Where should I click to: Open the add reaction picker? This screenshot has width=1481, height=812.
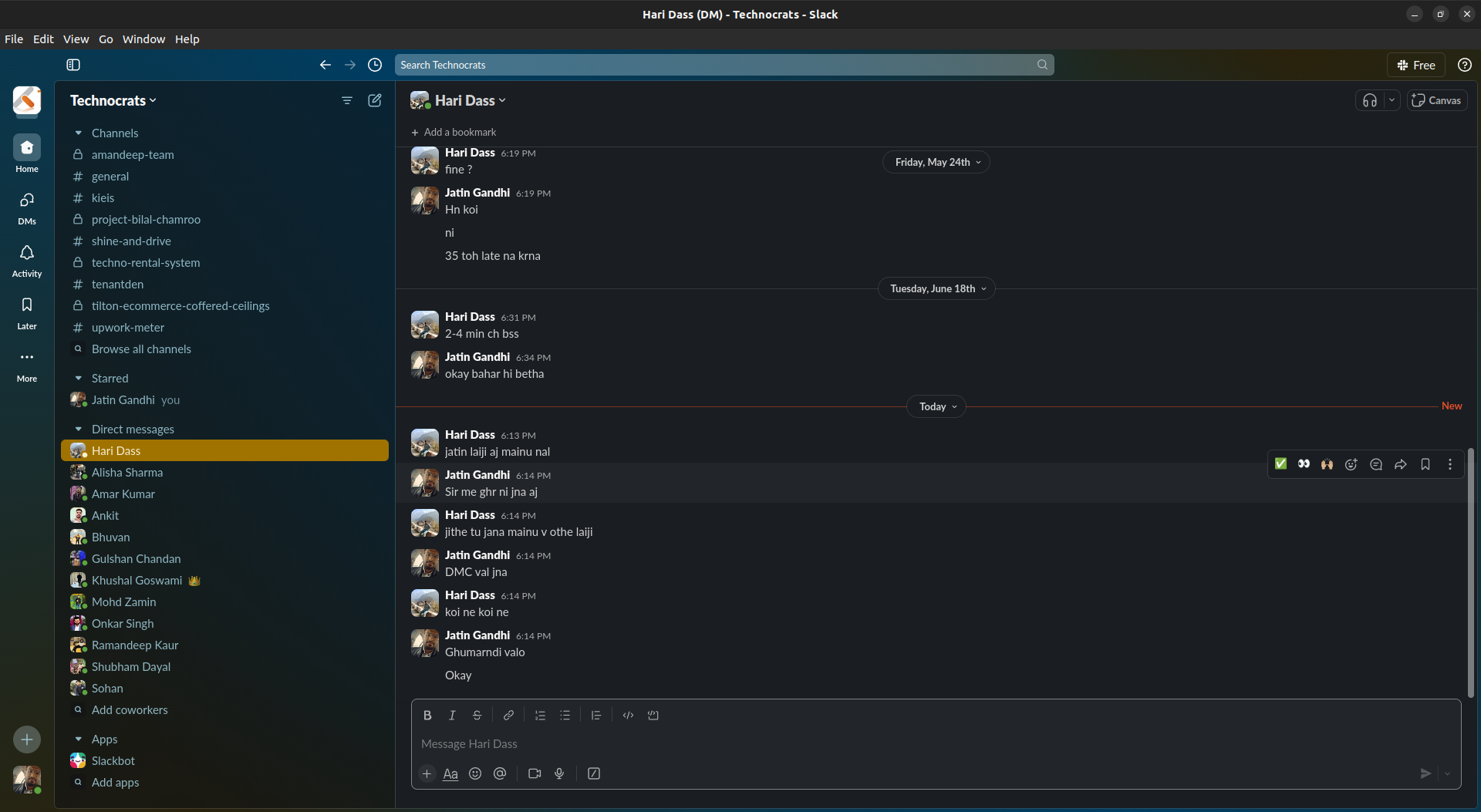[1351, 464]
